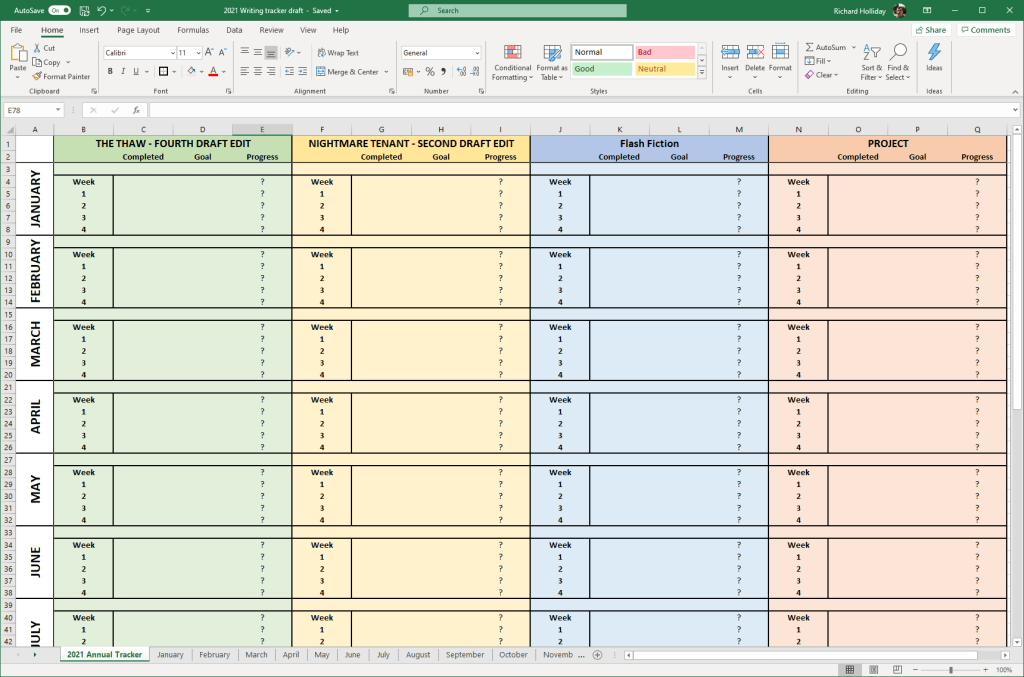Apply the Good cell style swatch
Image resolution: width=1024 pixels, height=677 pixels.
(601, 69)
